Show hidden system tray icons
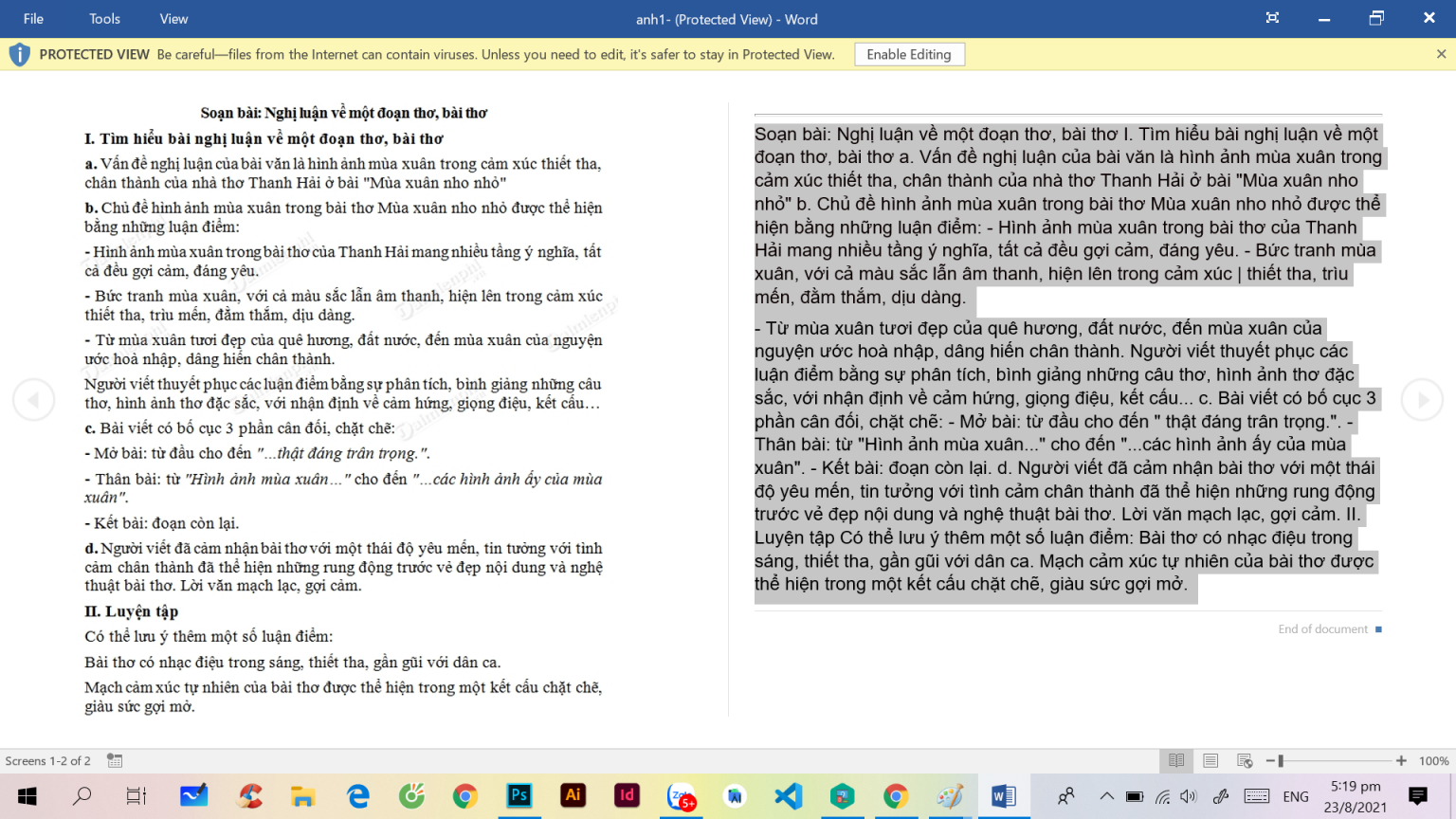Image resolution: width=1456 pixels, height=819 pixels. coord(1106,796)
